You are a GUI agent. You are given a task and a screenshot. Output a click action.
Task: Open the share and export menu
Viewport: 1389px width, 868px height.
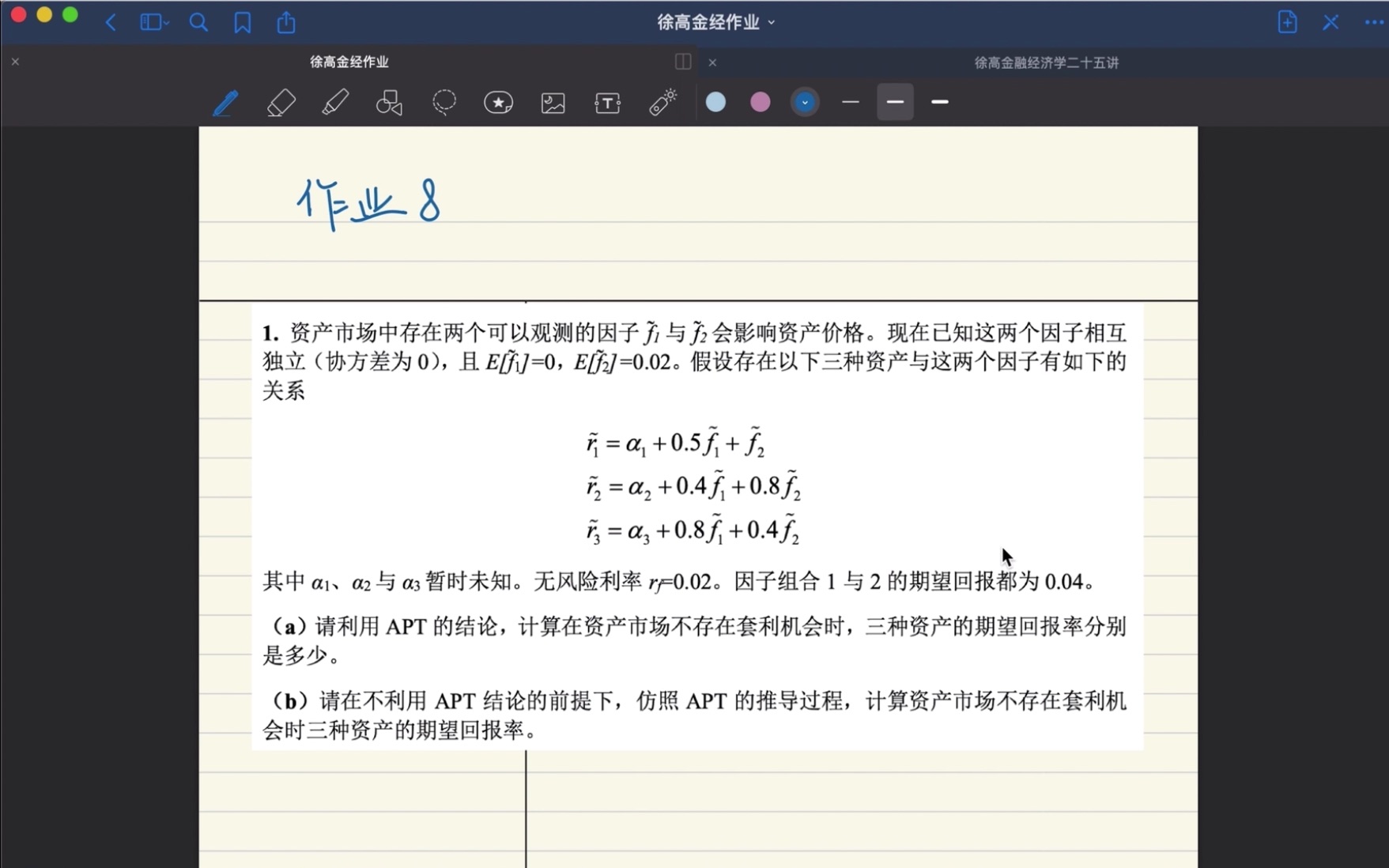click(x=286, y=22)
